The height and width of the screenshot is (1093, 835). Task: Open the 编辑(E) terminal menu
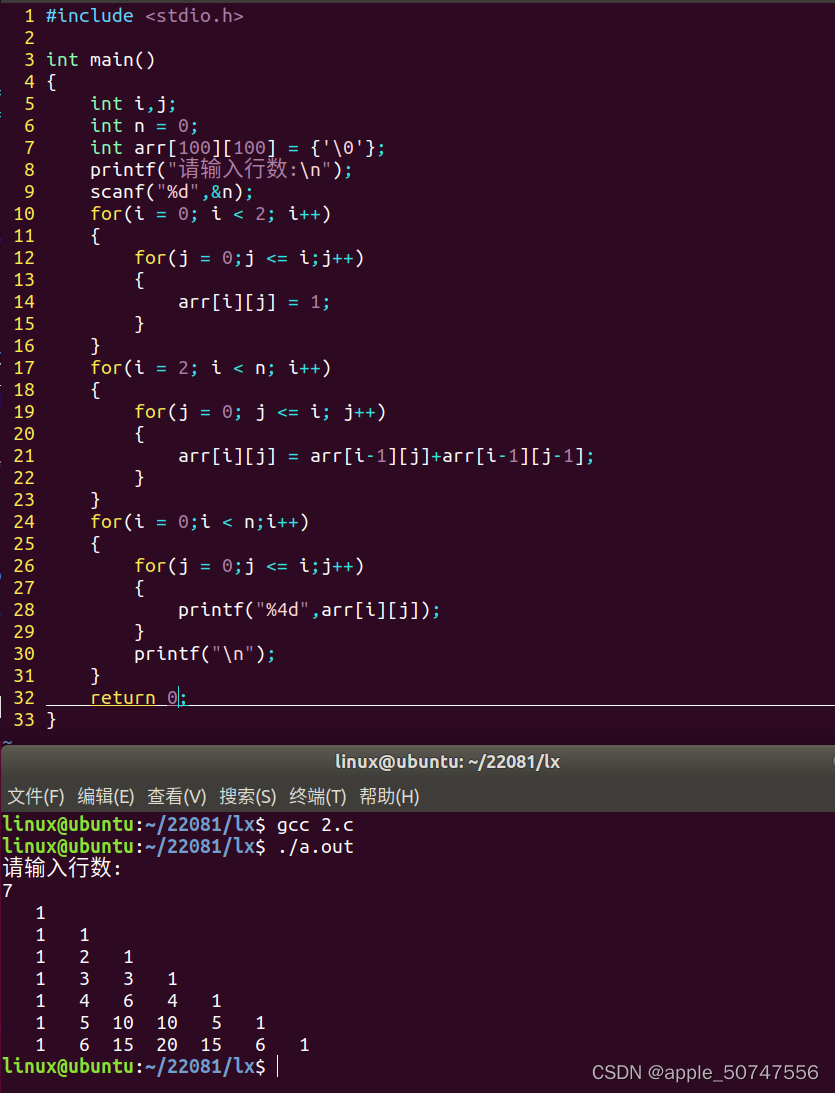tap(106, 796)
